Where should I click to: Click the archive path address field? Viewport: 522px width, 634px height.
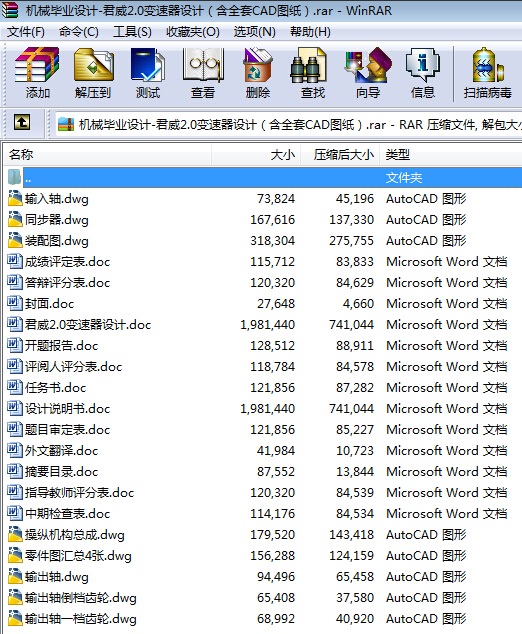(288, 124)
